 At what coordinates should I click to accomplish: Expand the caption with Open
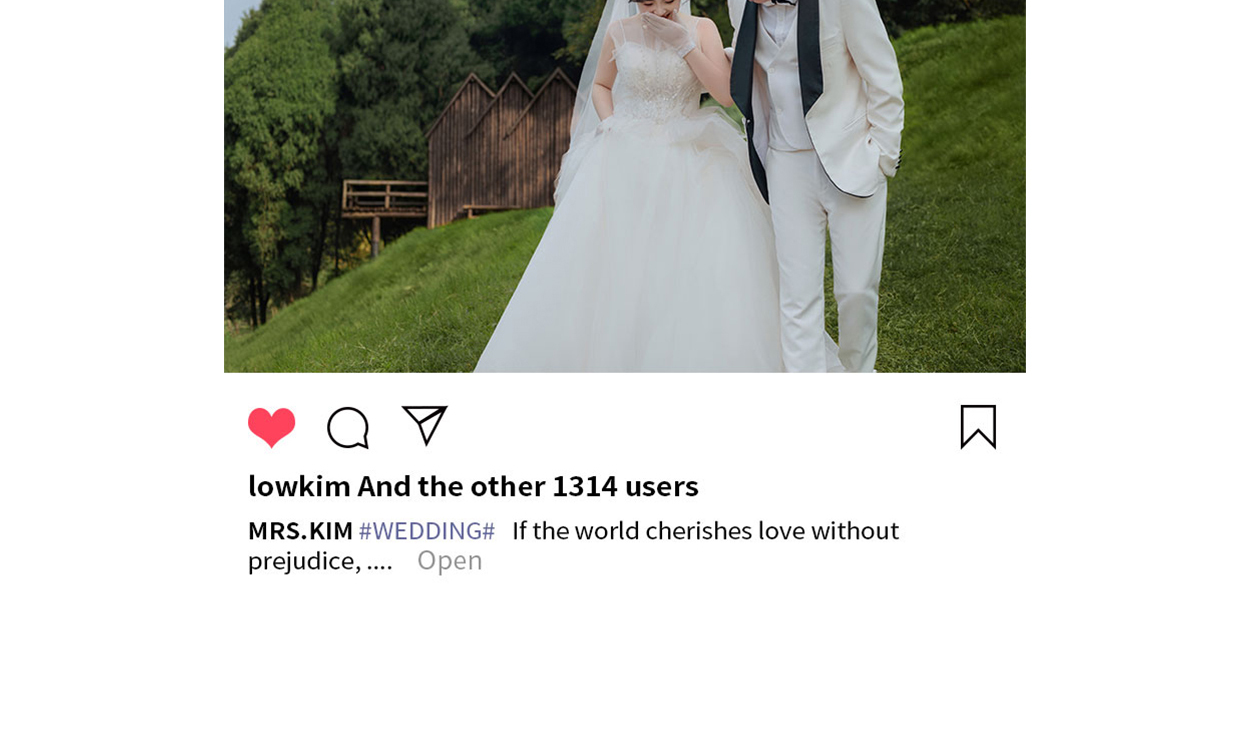pyautogui.click(x=450, y=560)
